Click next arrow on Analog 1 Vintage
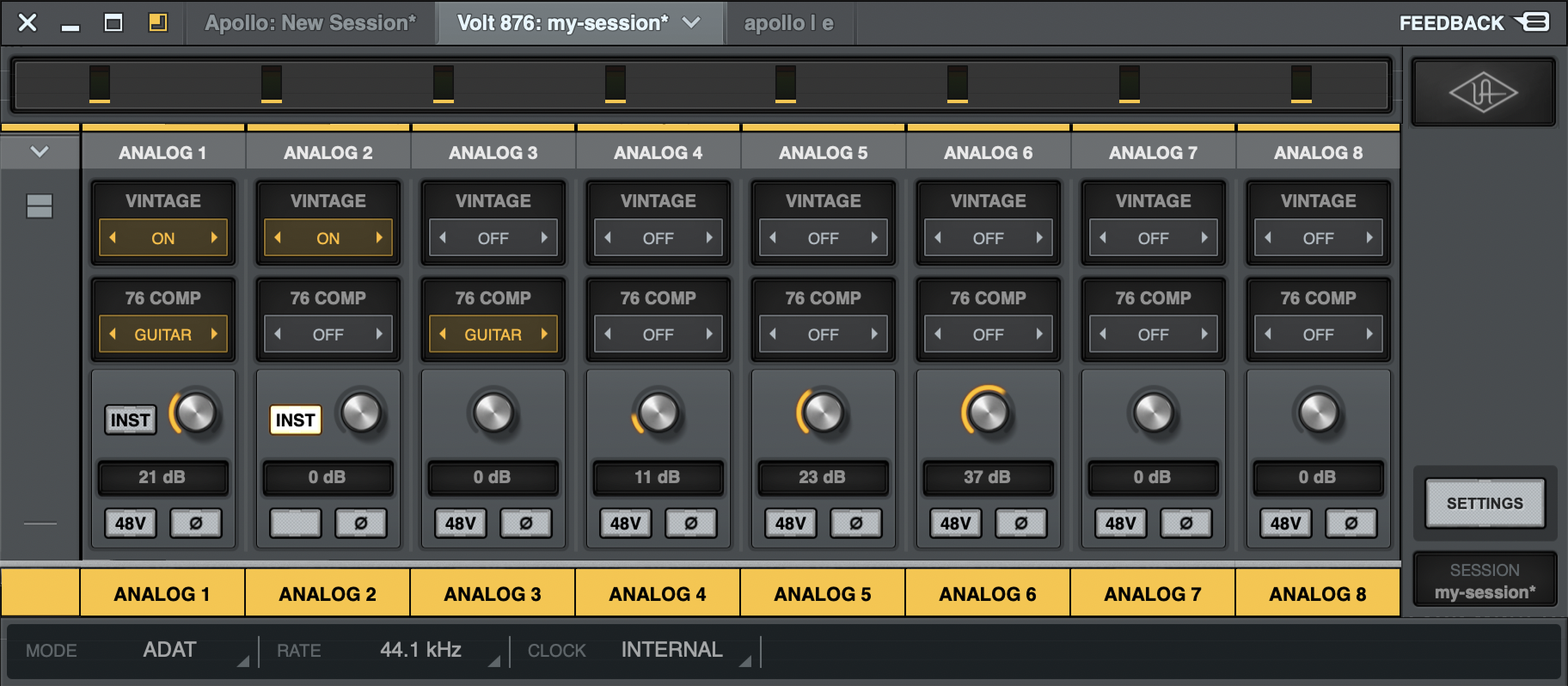 (214, 238)
